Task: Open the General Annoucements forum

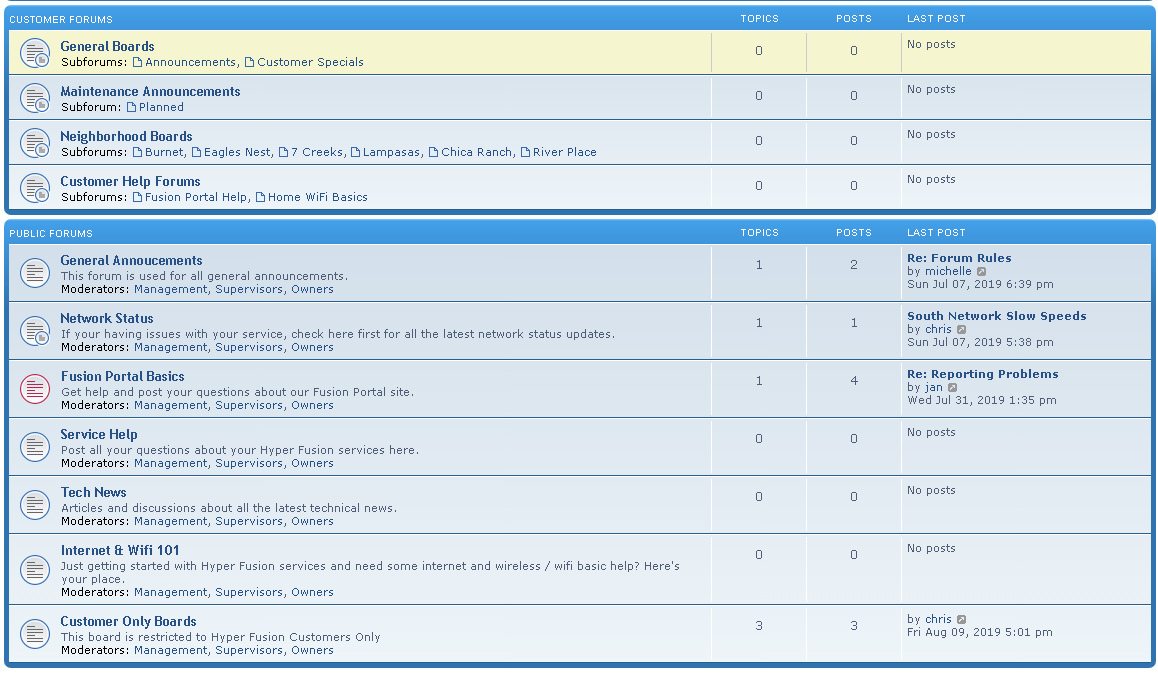Action: (x=131, y=261)
